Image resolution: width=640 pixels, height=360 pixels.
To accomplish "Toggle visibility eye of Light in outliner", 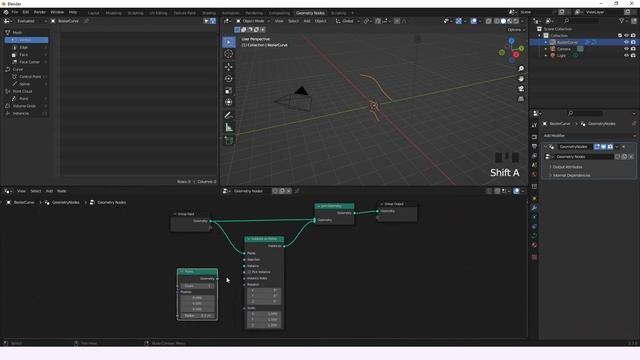I will 626,55.
